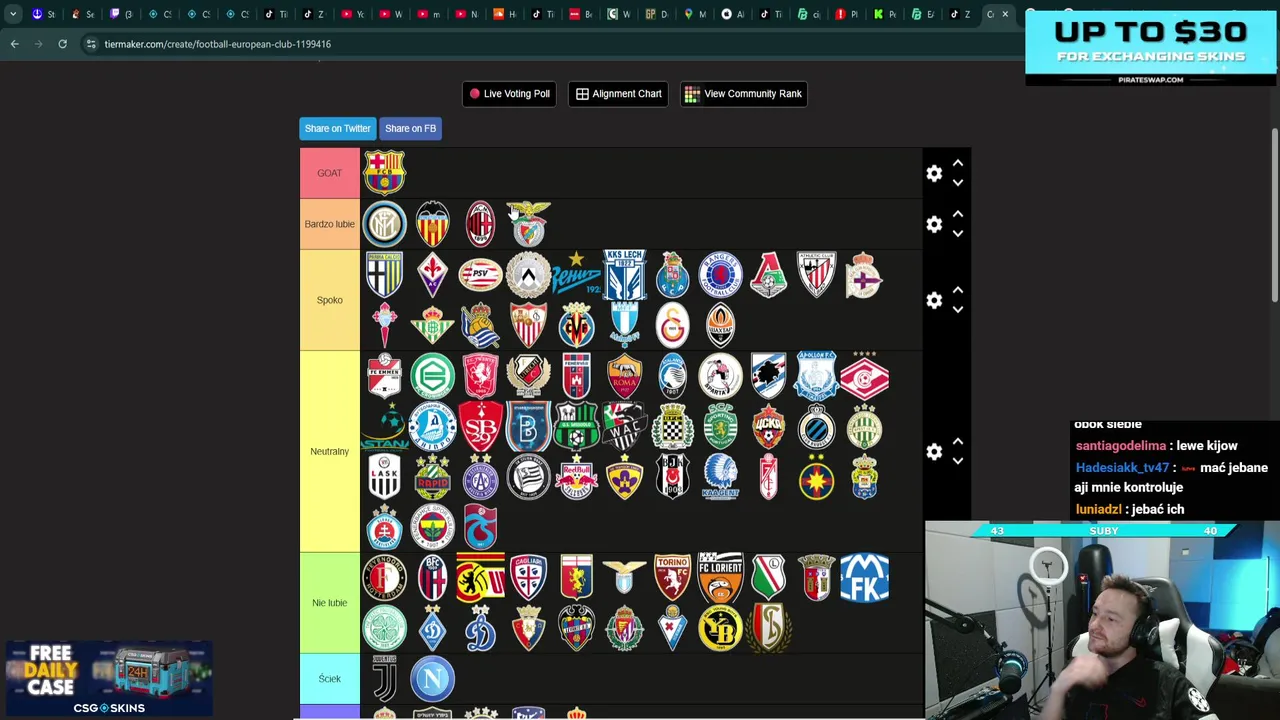Move Neutralny tier down
Image resolution: width=1280 pixels, height=720 pixels.
(957, 461)
